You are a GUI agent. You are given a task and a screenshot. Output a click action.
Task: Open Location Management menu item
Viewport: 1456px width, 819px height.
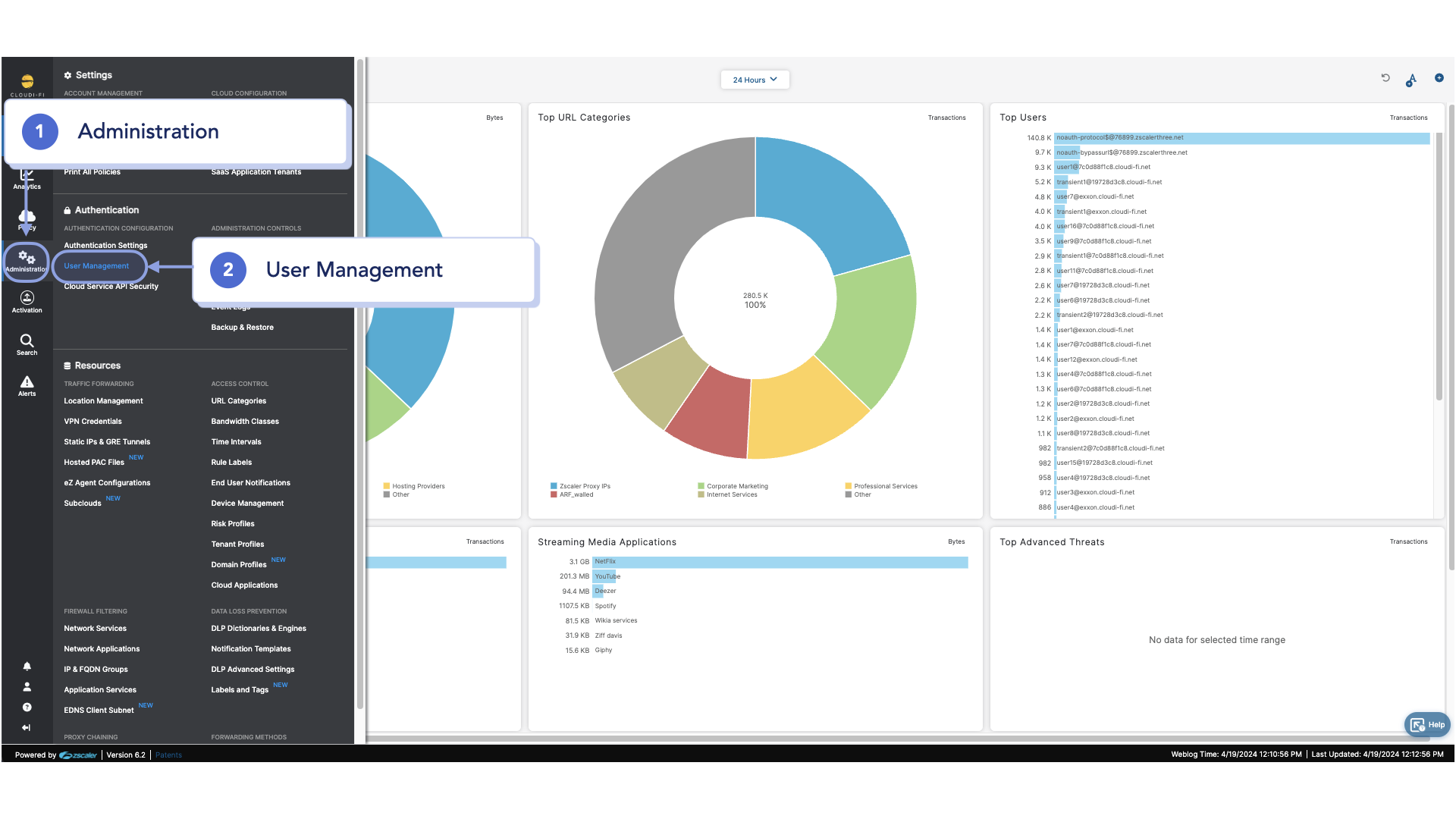tap(103, 401)
